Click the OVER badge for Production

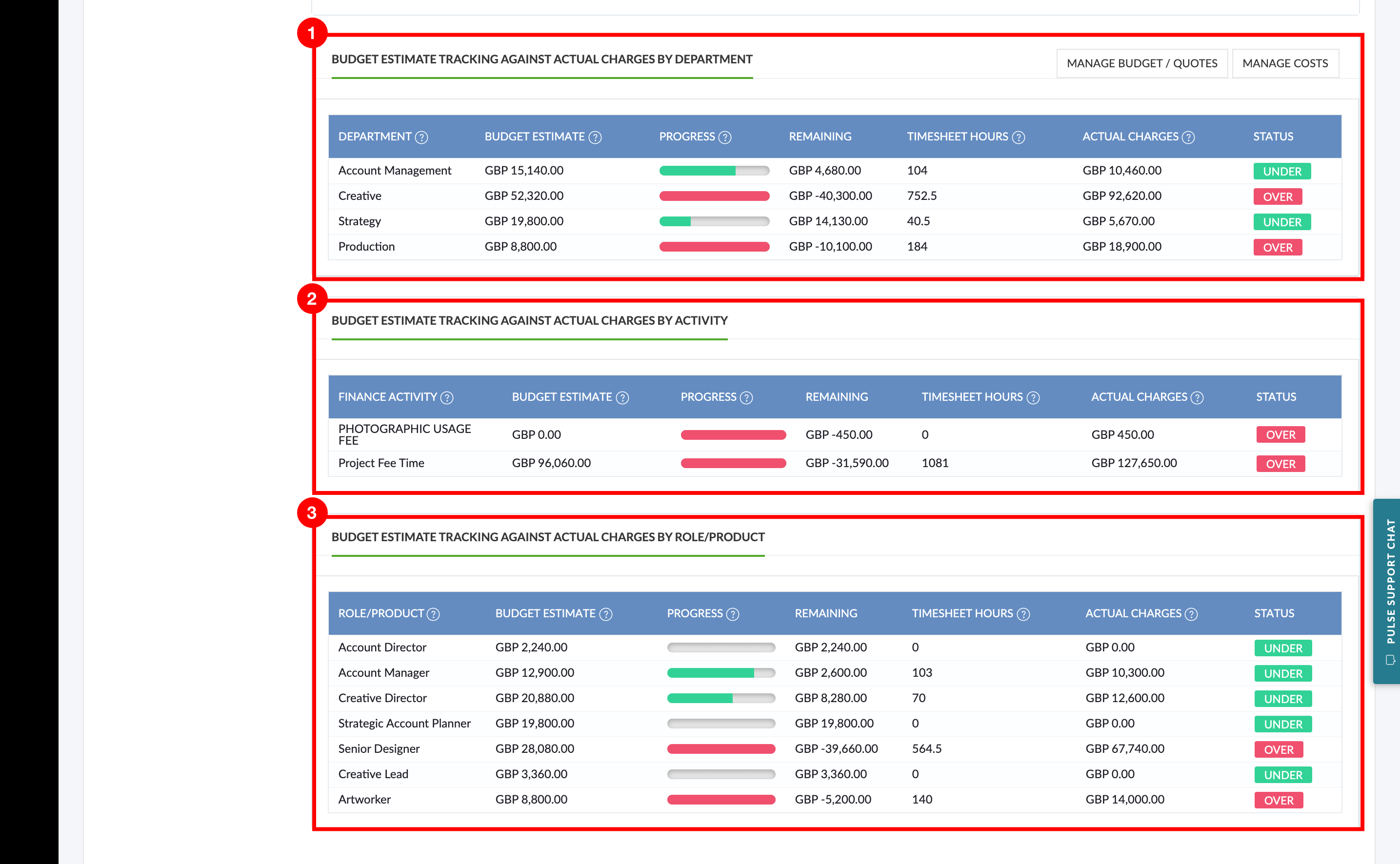pyautogui.click(x=1278, y=247)
